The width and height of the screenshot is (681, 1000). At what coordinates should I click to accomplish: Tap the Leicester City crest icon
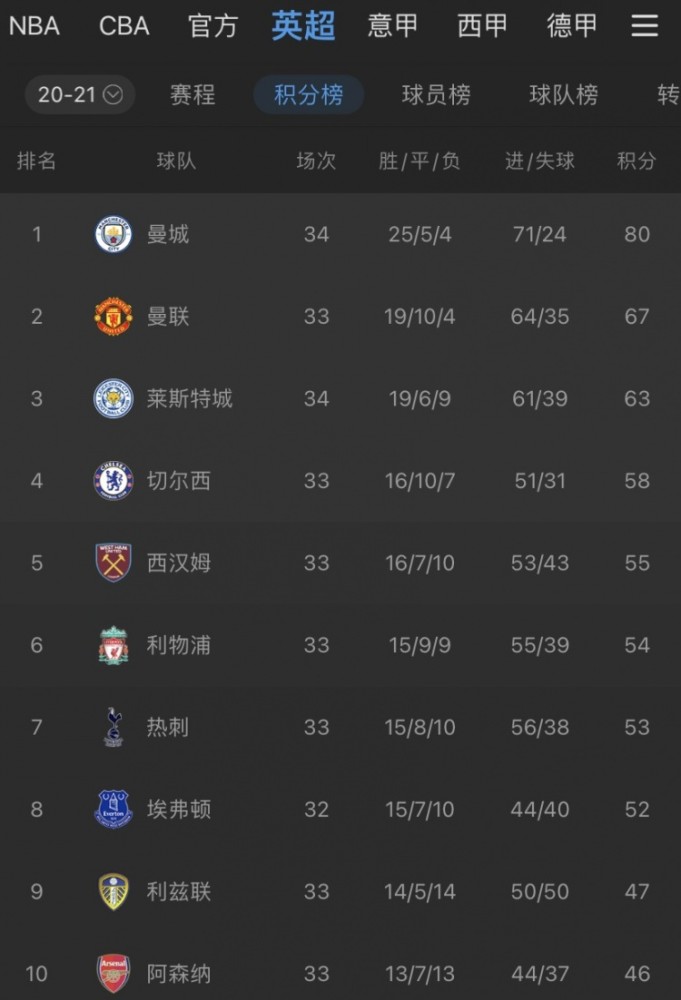[114, 399]
